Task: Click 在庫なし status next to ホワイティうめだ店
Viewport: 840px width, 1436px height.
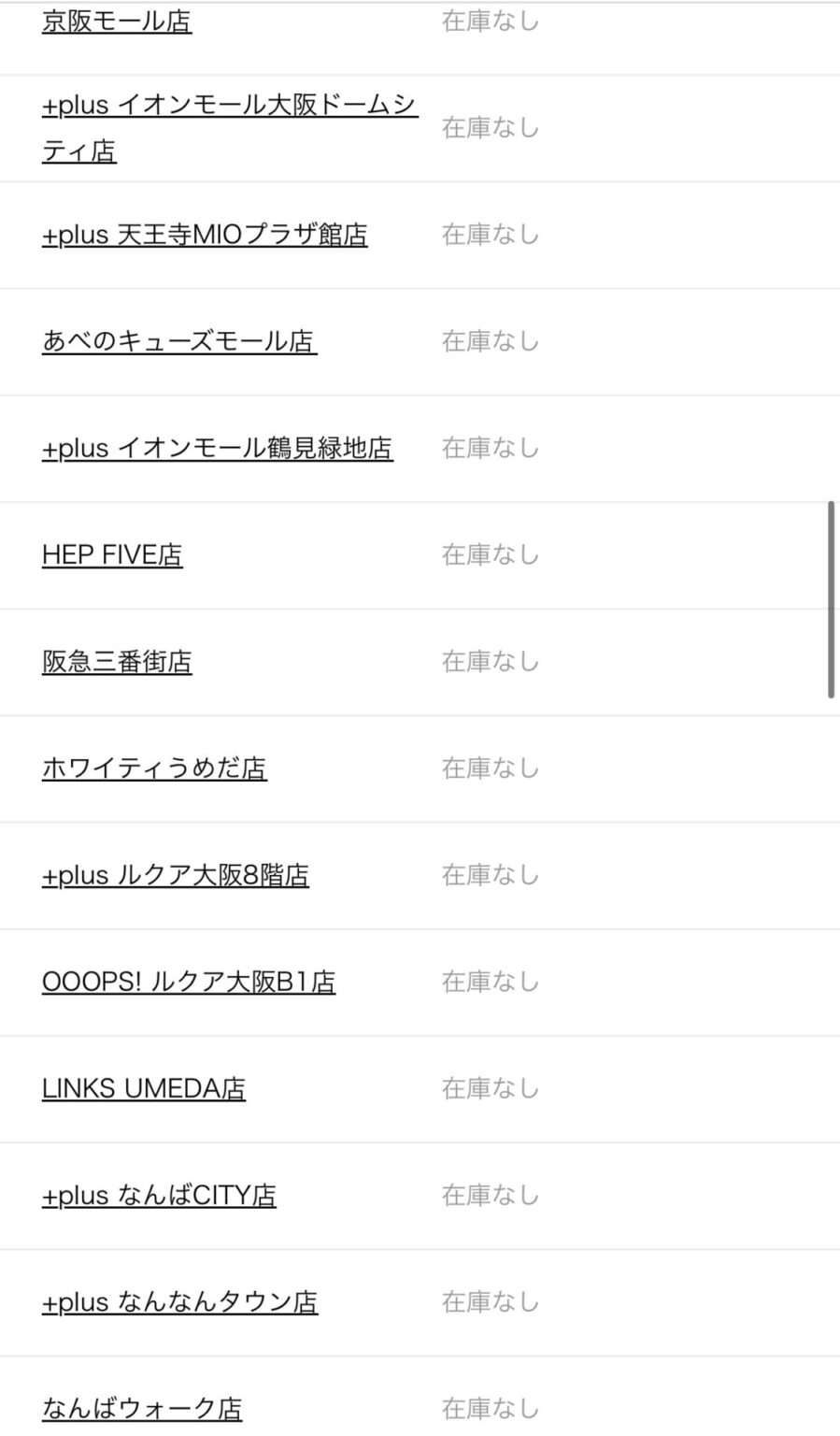Action: [x=491, y=768]
